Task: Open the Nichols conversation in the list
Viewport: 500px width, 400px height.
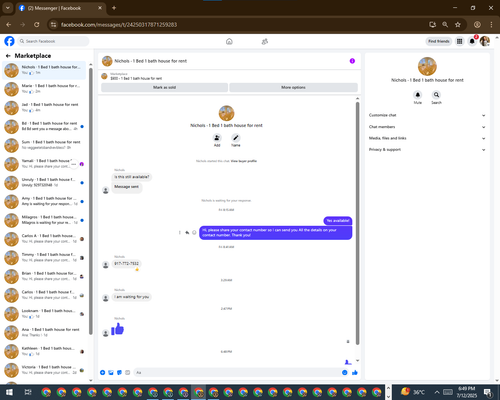Action: (x=44, y=70)
